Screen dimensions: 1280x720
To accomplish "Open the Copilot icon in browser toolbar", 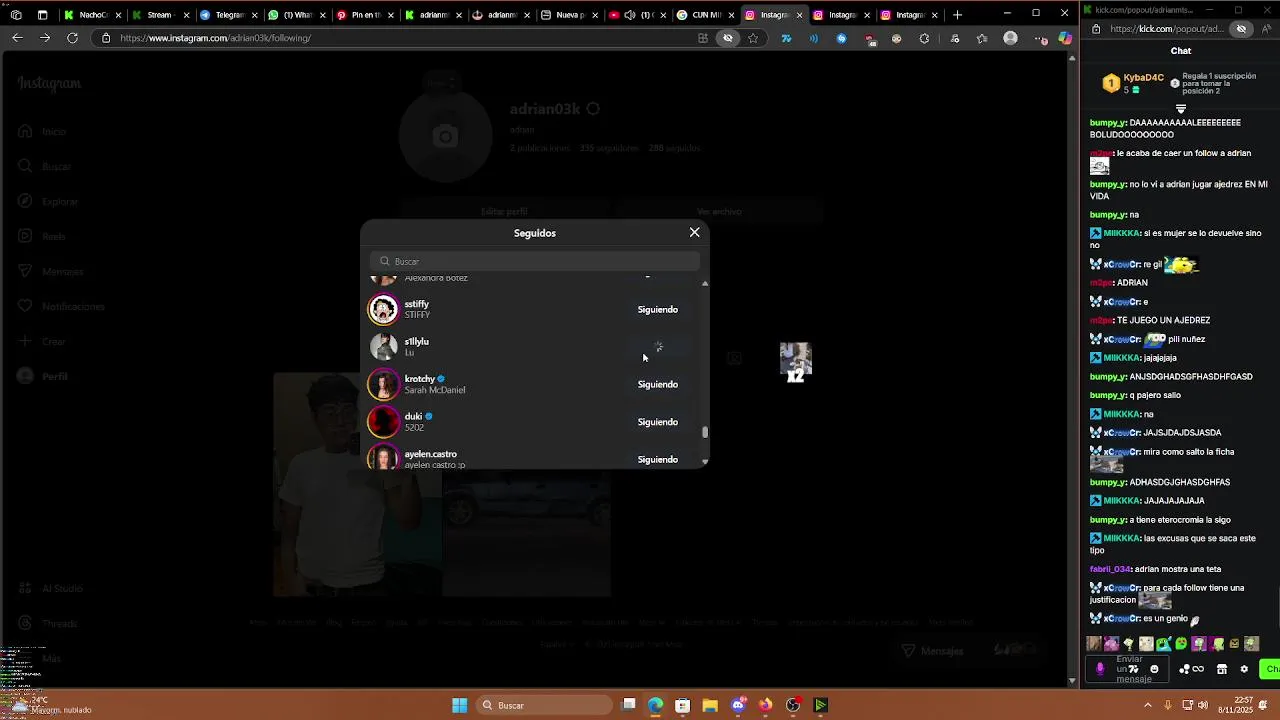I will [x=1065, y=38].
